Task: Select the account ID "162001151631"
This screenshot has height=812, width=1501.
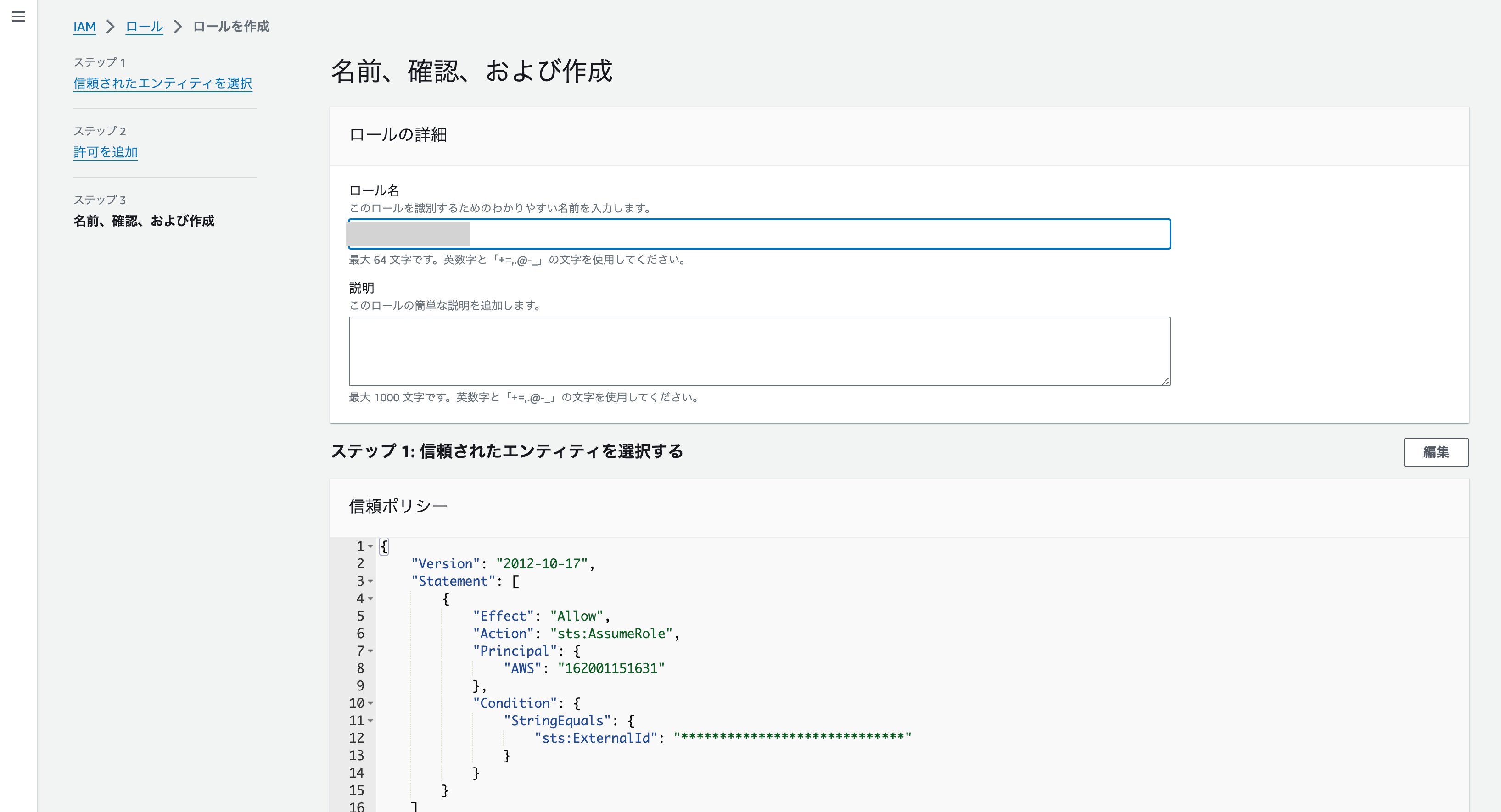Action: (611, 669)
